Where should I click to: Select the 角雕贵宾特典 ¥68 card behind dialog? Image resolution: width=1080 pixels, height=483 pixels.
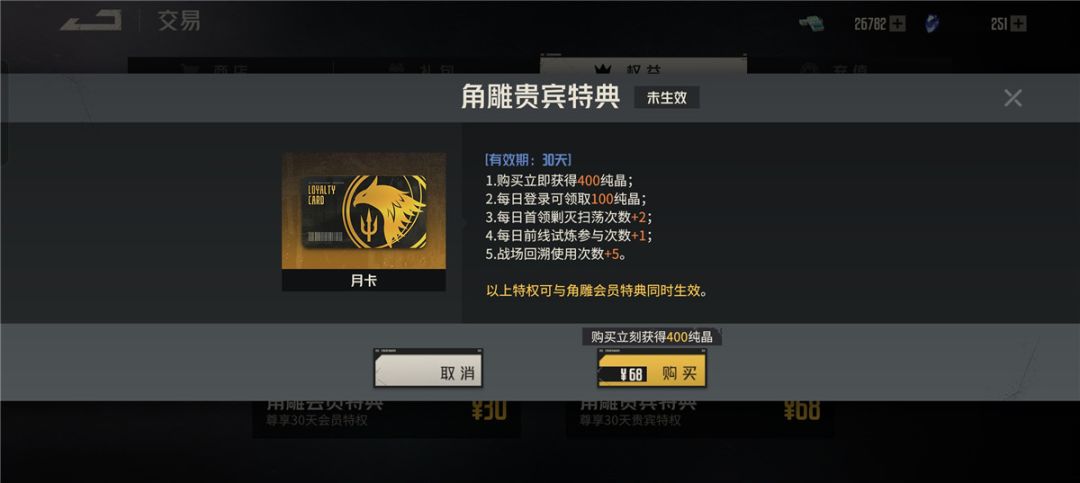(700, 416)
